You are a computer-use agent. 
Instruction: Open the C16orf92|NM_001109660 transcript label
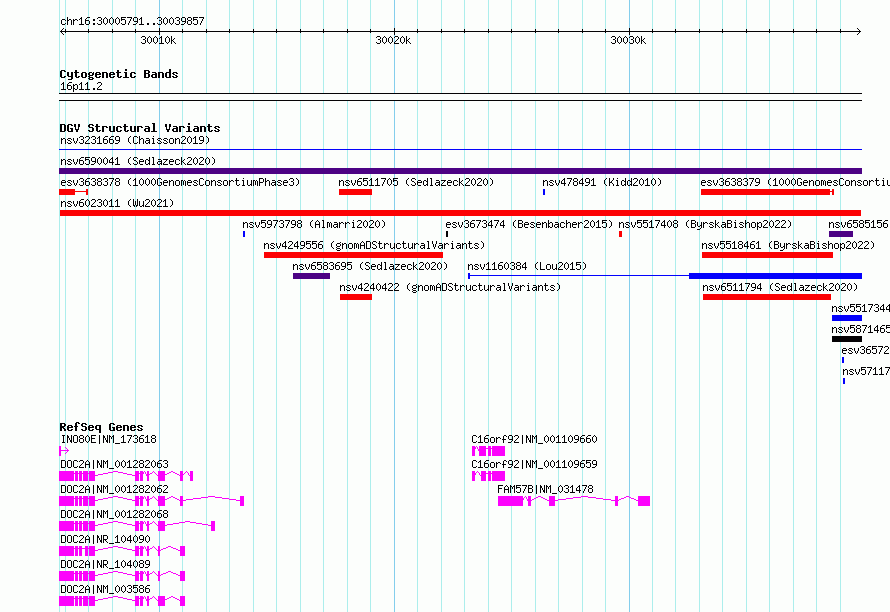click(x=534, y=439)
